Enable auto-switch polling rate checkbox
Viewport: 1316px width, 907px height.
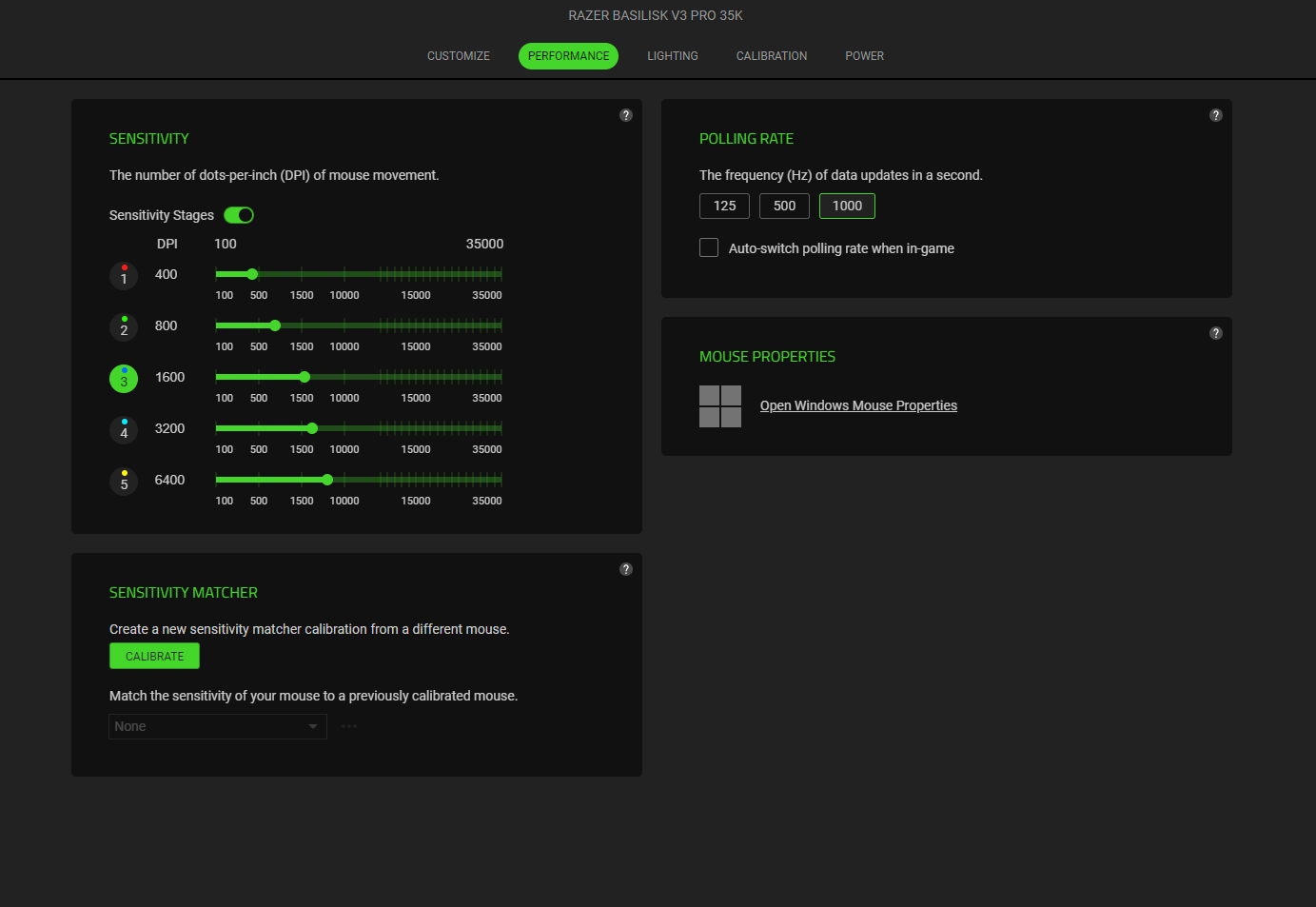[709, 248]
